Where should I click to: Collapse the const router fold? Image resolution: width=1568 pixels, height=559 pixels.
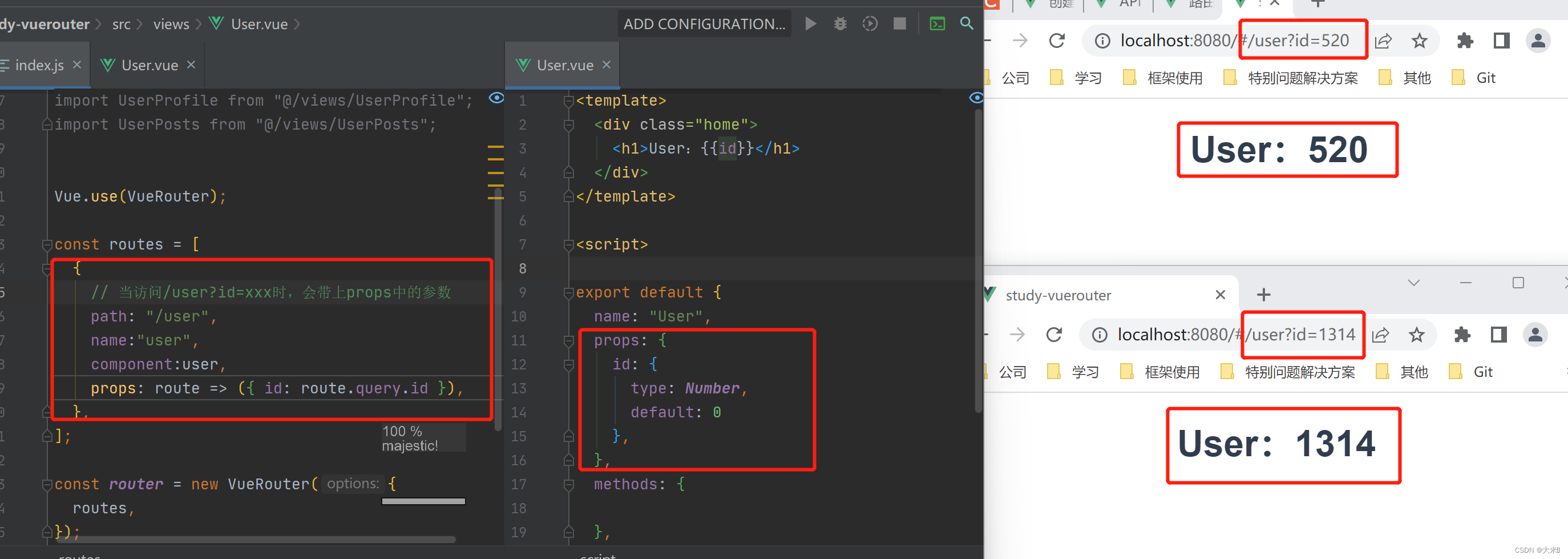[x=47, y=485]
